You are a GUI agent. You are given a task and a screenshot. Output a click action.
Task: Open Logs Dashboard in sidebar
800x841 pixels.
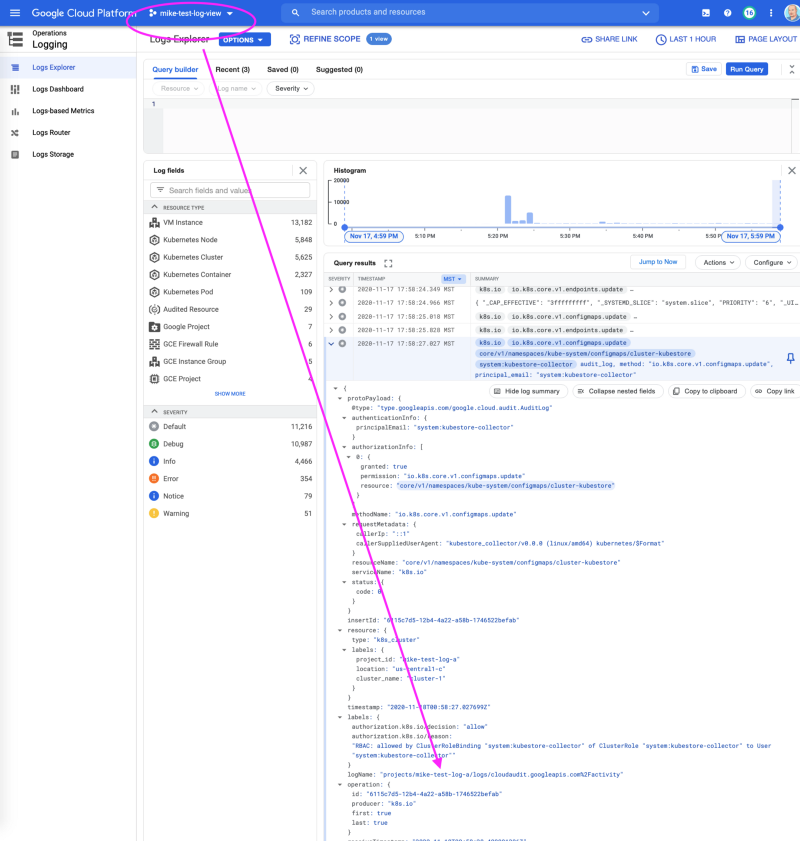pos(68,89)
